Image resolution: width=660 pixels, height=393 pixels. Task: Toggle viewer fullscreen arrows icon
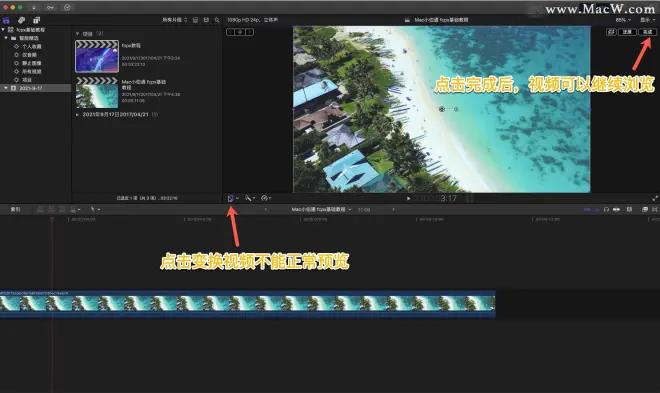(655, 198)
